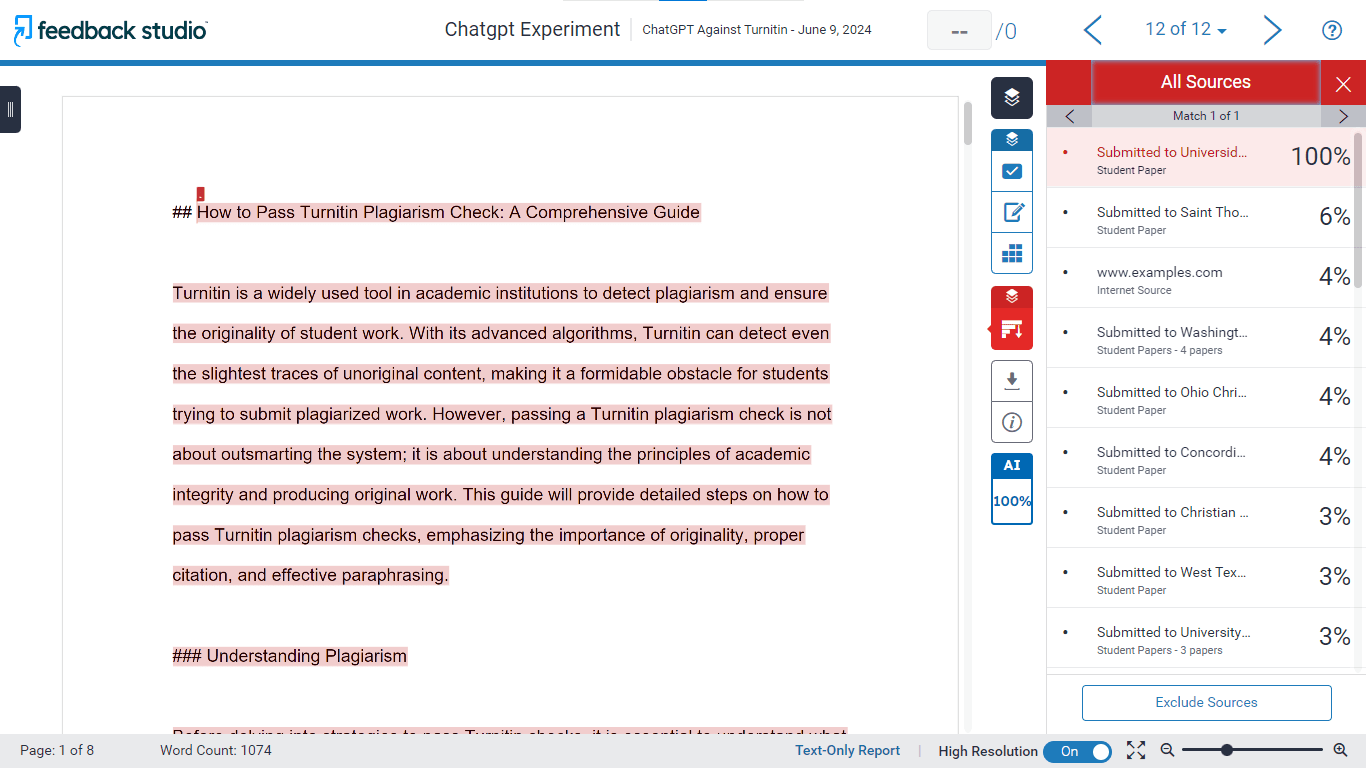Show submission information icon
The image size is (1366, 768).
[x=1011, y=422]
